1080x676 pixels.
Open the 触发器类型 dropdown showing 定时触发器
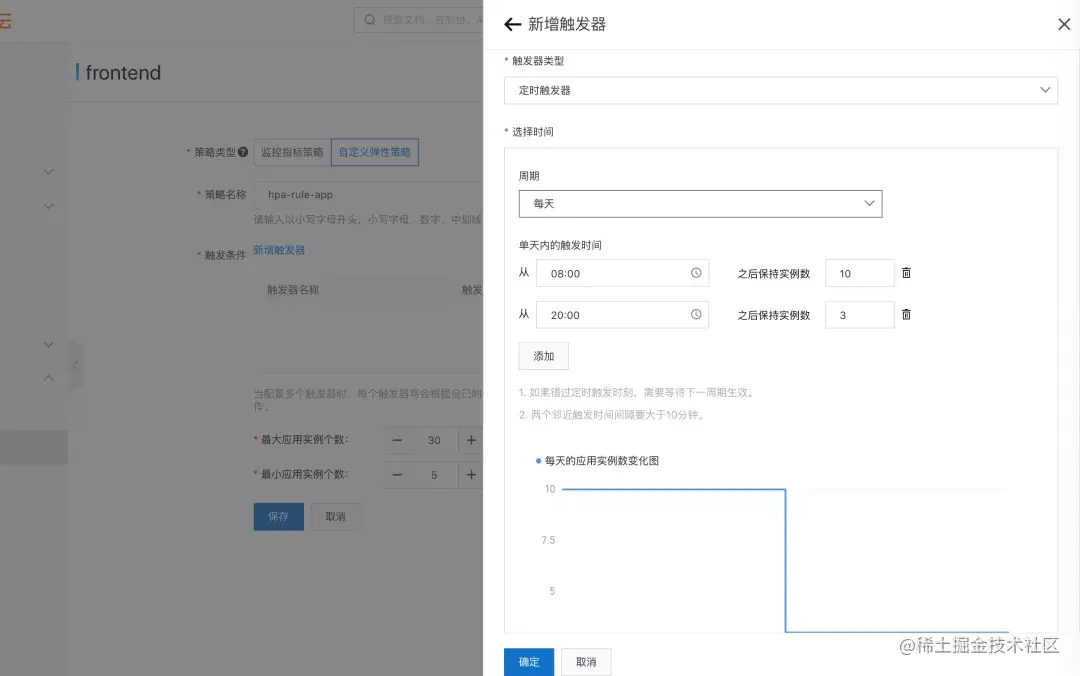[x=780, y=90]
